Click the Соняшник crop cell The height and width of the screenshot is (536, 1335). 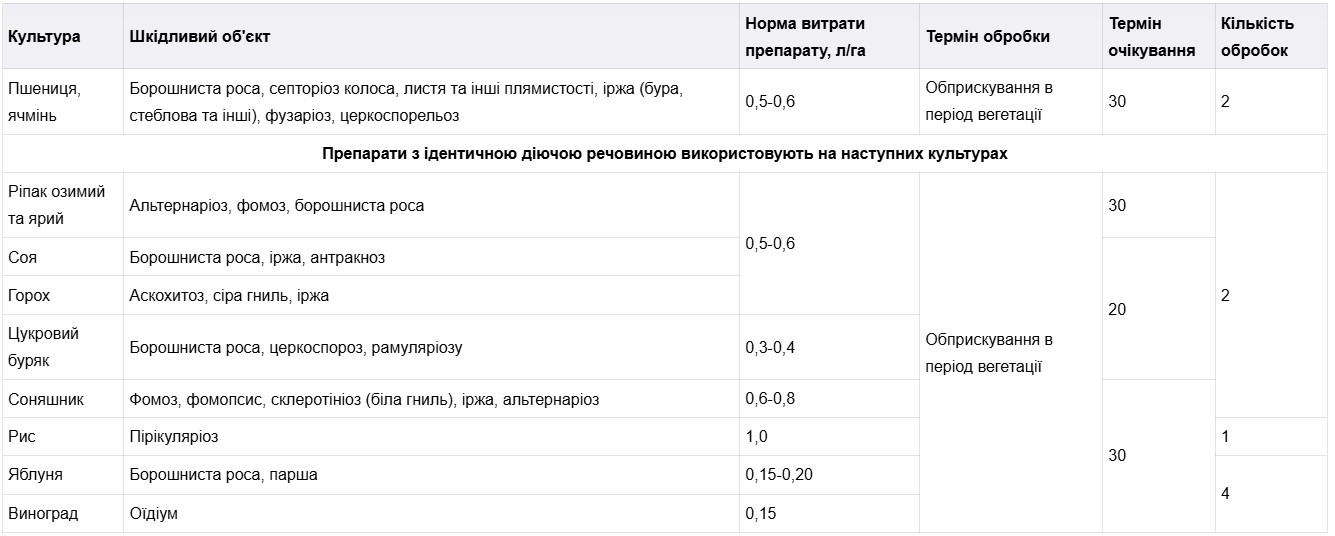pos(46,399)
